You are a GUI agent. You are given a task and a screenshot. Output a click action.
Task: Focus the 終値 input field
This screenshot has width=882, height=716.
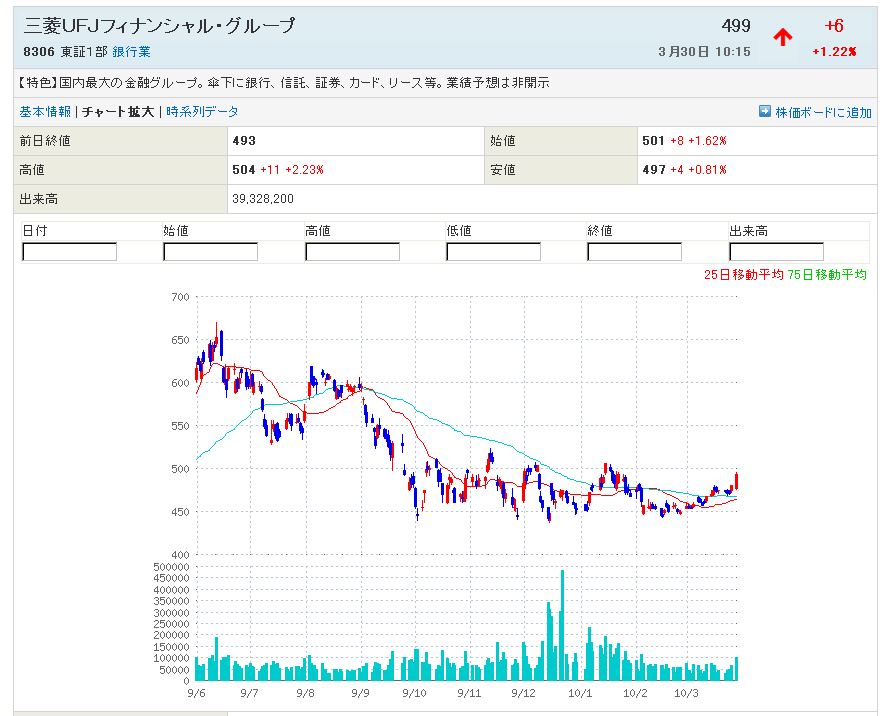point(634,252)
